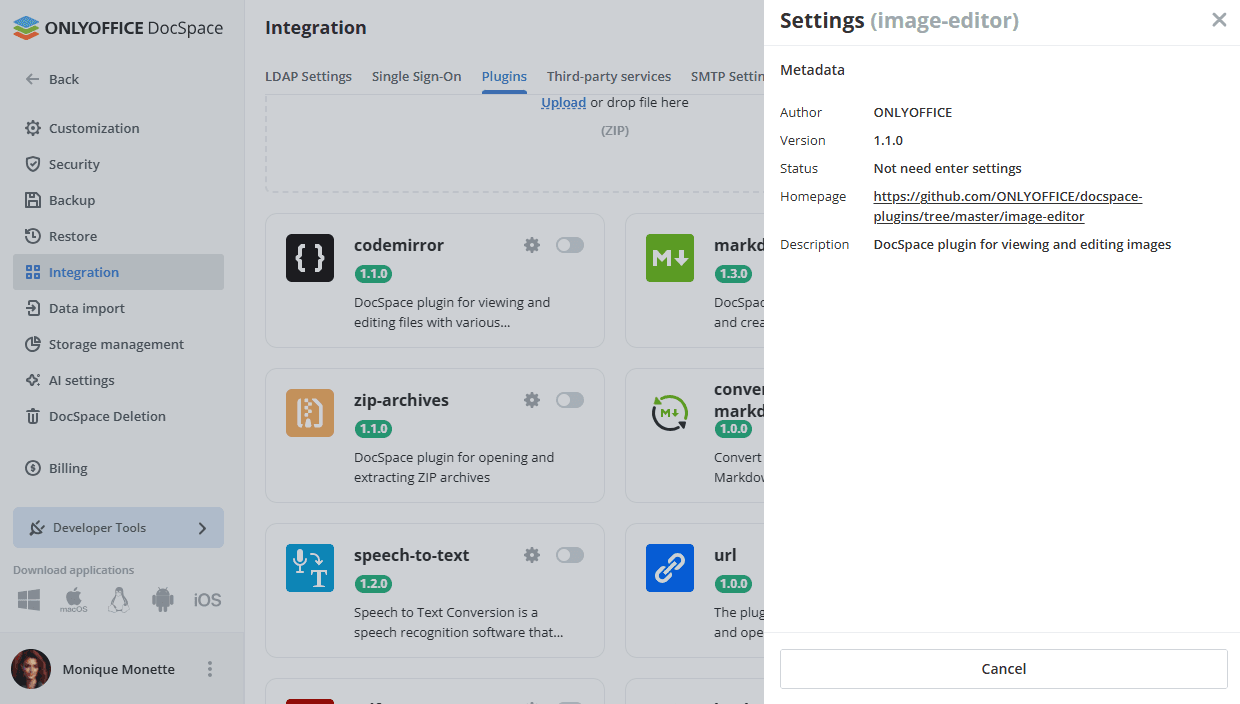Open codemirror plugin settings gear

532,245
